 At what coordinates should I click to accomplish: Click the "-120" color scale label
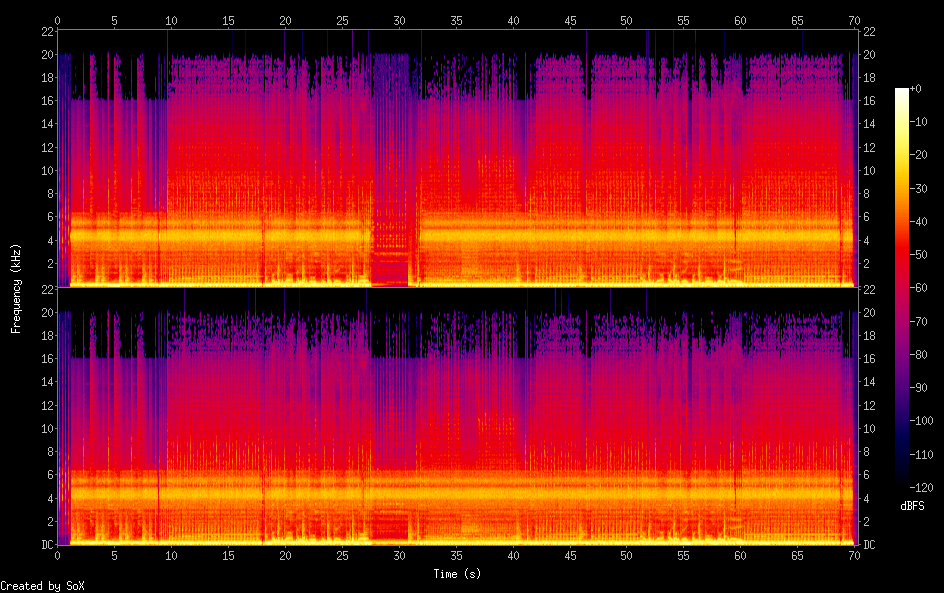922,488
